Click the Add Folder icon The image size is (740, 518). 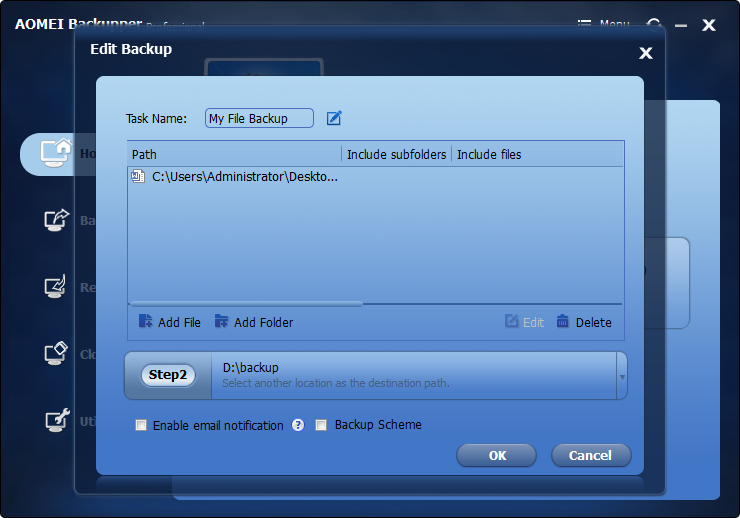pos(221,322)
